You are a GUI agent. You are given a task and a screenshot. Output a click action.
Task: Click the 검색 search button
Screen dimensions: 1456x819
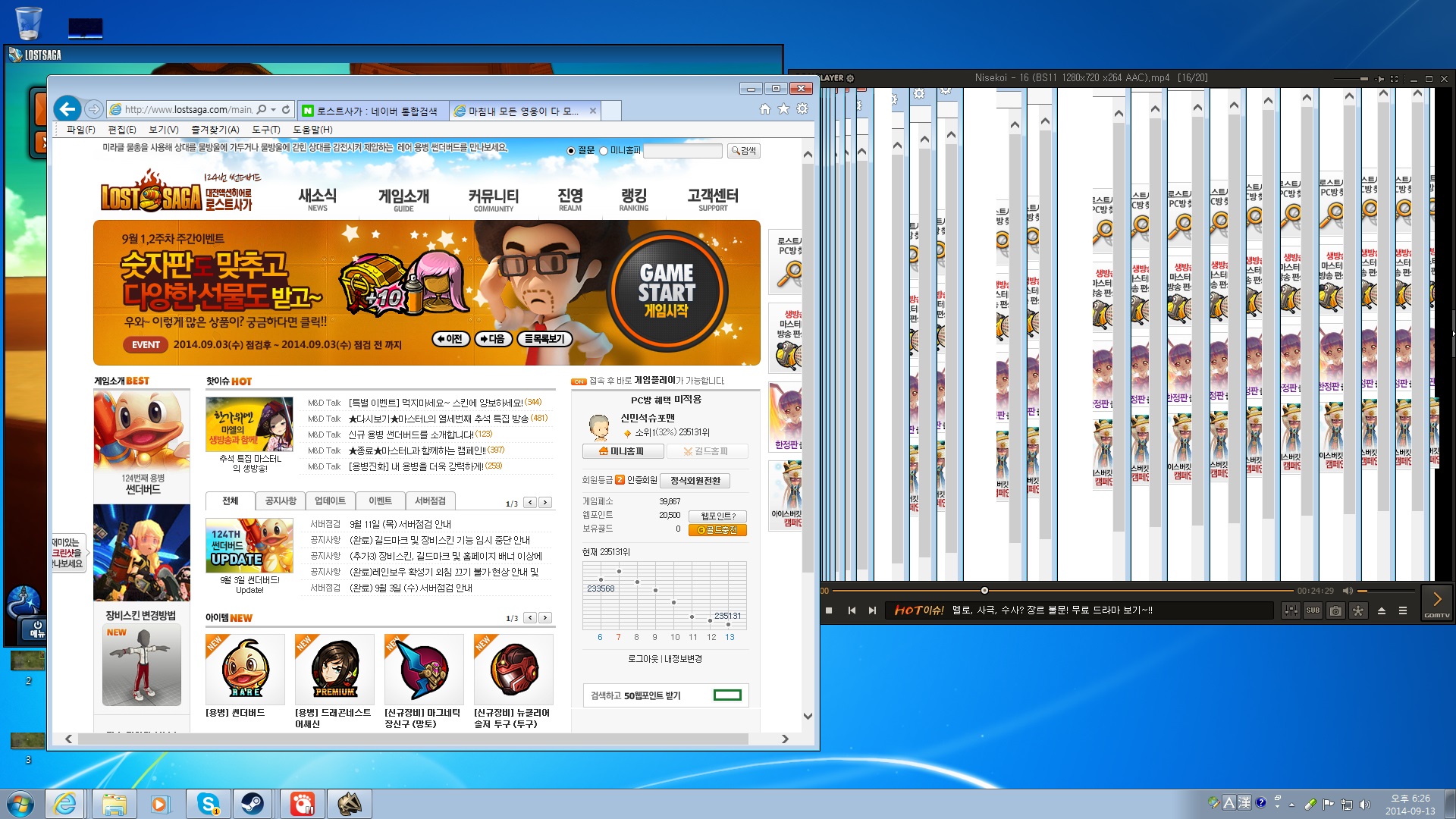(x=743, y=151)
